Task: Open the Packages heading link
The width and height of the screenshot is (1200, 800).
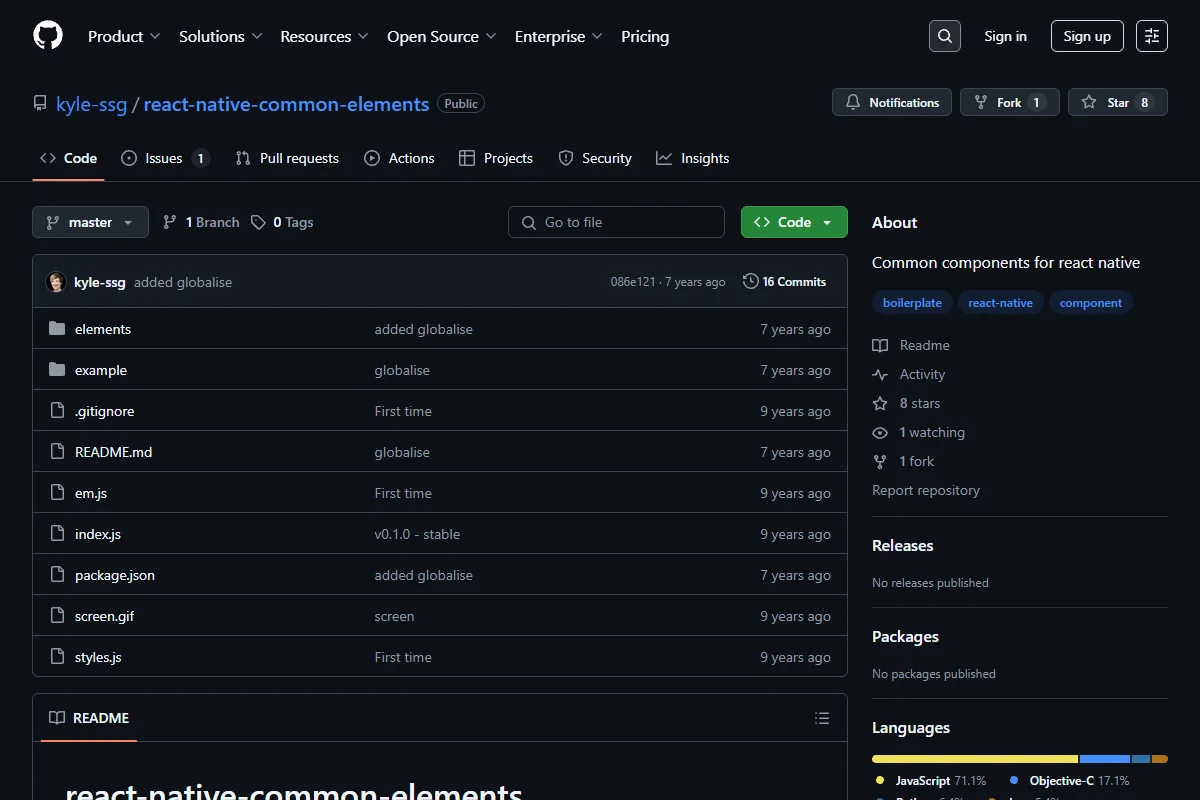Action: click(905, 636)
